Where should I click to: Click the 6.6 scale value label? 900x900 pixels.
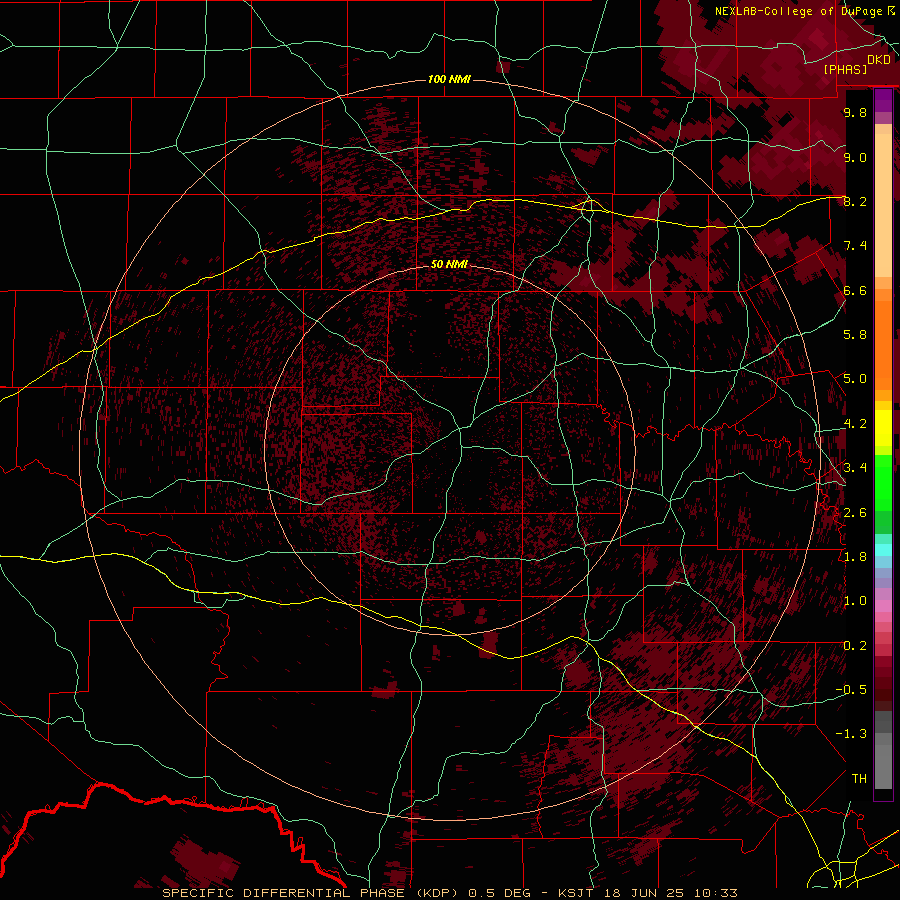click(x=855, y=290)
